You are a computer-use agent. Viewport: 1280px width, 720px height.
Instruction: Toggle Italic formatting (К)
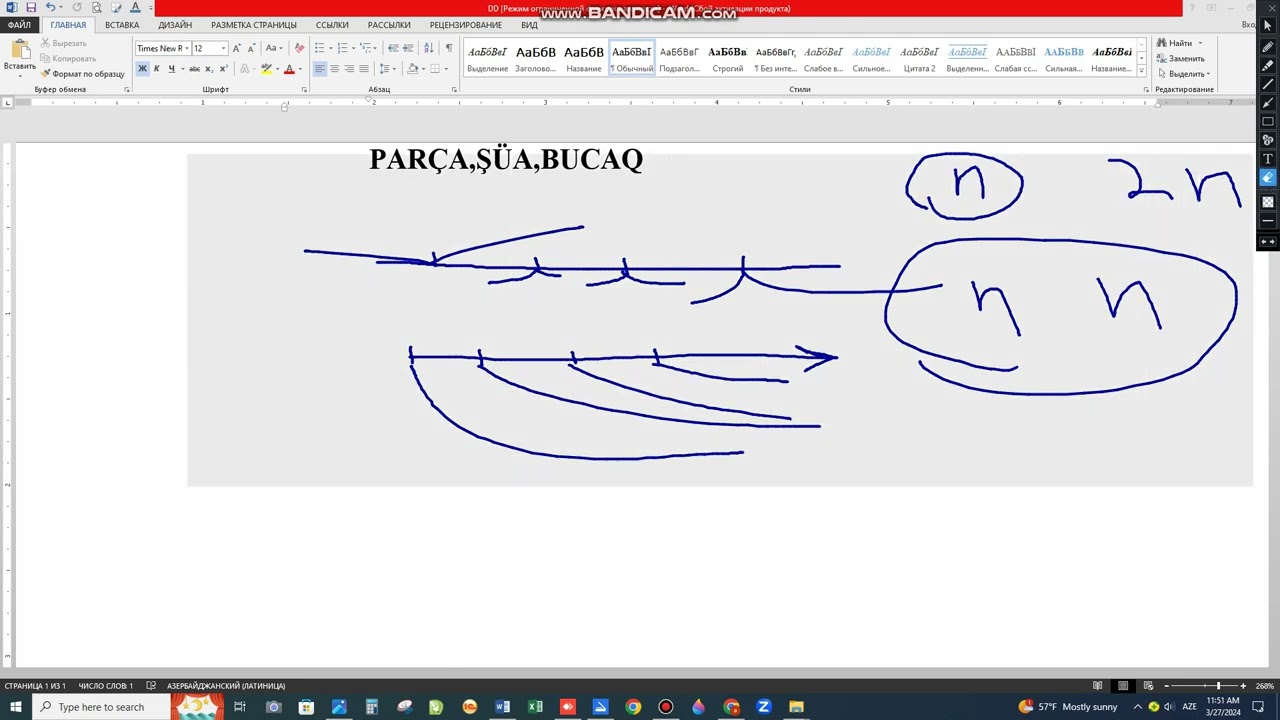156,69
